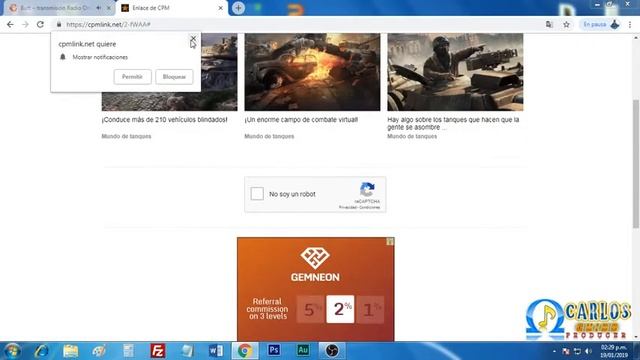
Task: Select the 2% level in Gemneon ad
Action: pos(340,309)
